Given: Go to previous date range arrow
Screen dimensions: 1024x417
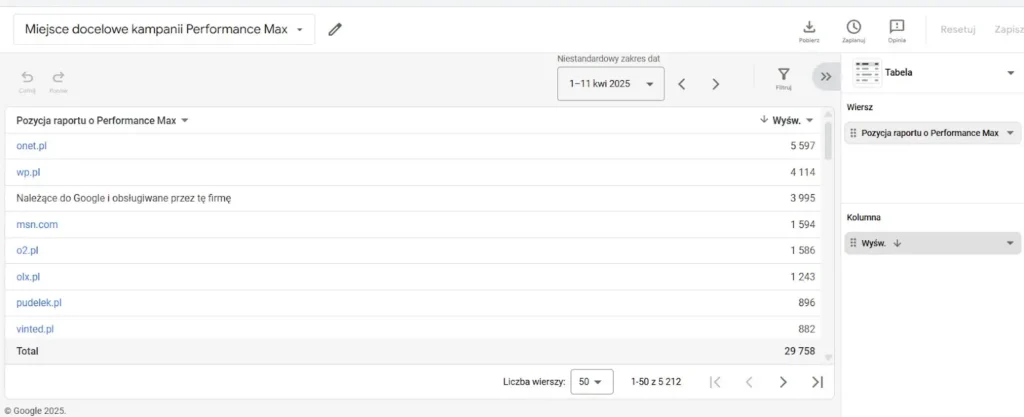Looking at the screenshot, I should point(682,84).
